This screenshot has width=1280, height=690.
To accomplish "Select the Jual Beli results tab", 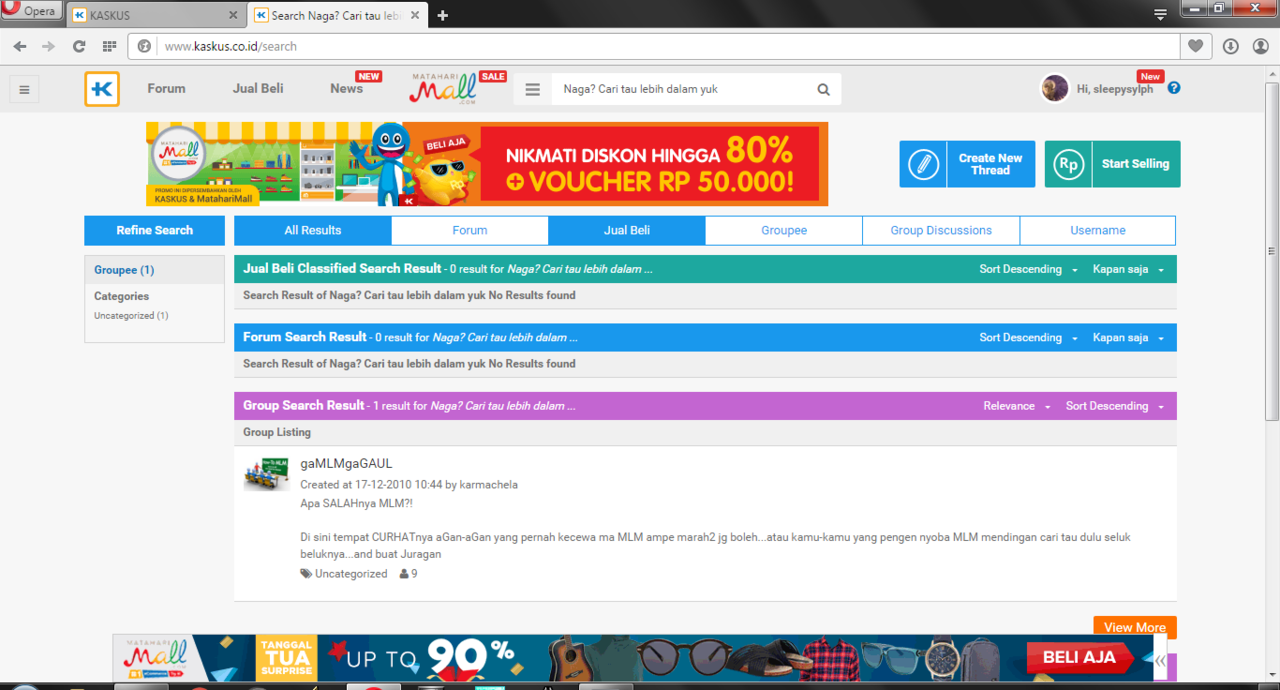I will click(x=627, y=230).
